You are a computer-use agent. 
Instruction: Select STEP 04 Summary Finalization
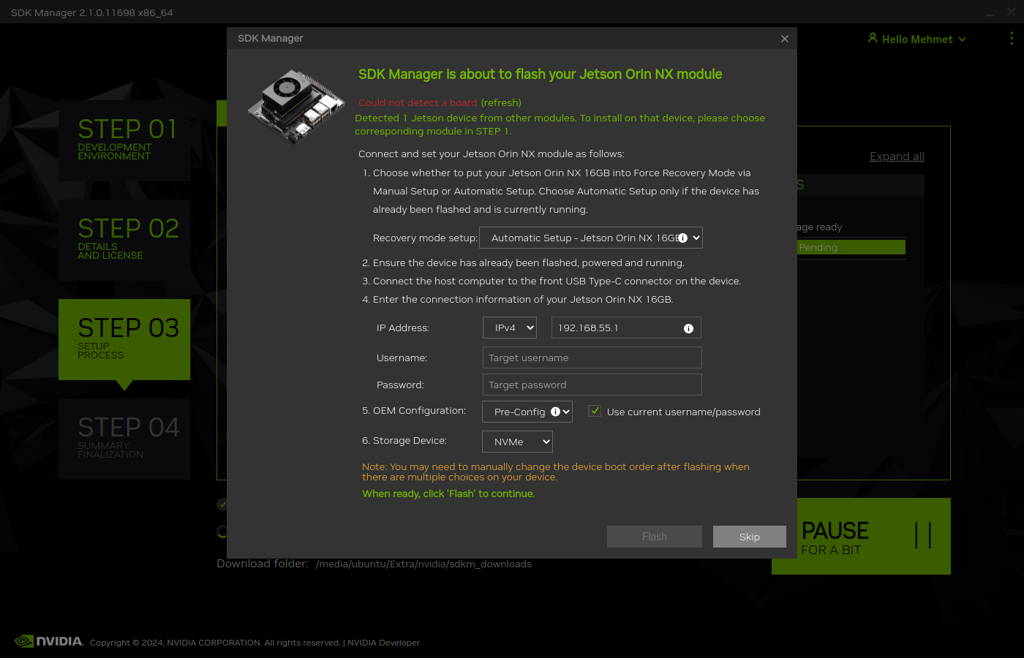pyautogui.click(x=125, y=439)
